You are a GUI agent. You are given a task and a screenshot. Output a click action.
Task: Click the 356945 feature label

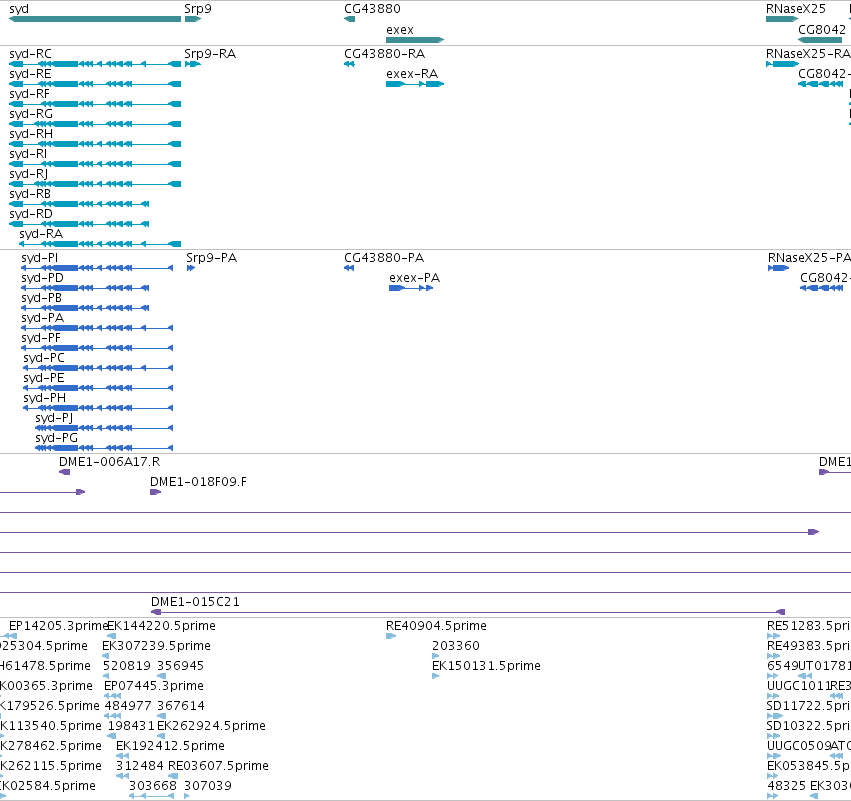(180, 666)
